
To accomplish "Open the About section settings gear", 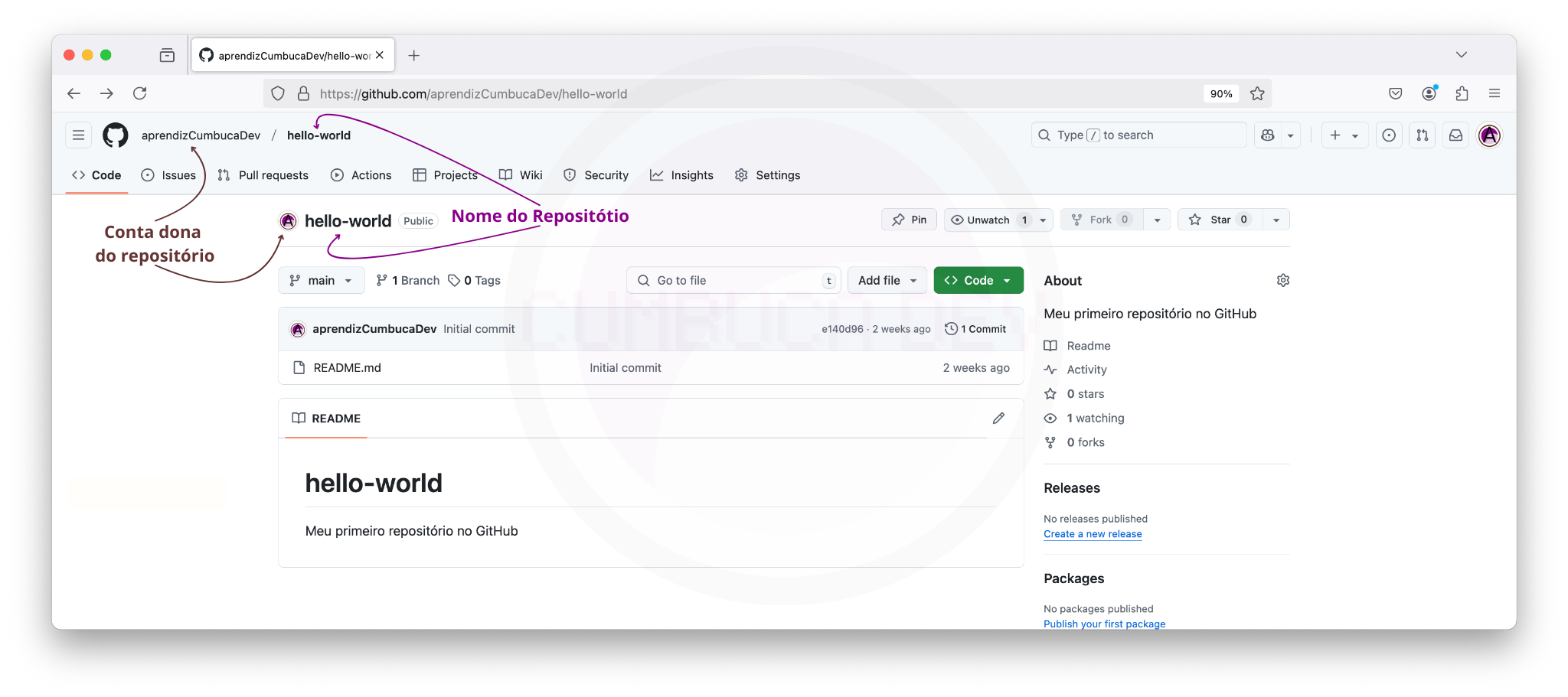I will (1283, 280).
